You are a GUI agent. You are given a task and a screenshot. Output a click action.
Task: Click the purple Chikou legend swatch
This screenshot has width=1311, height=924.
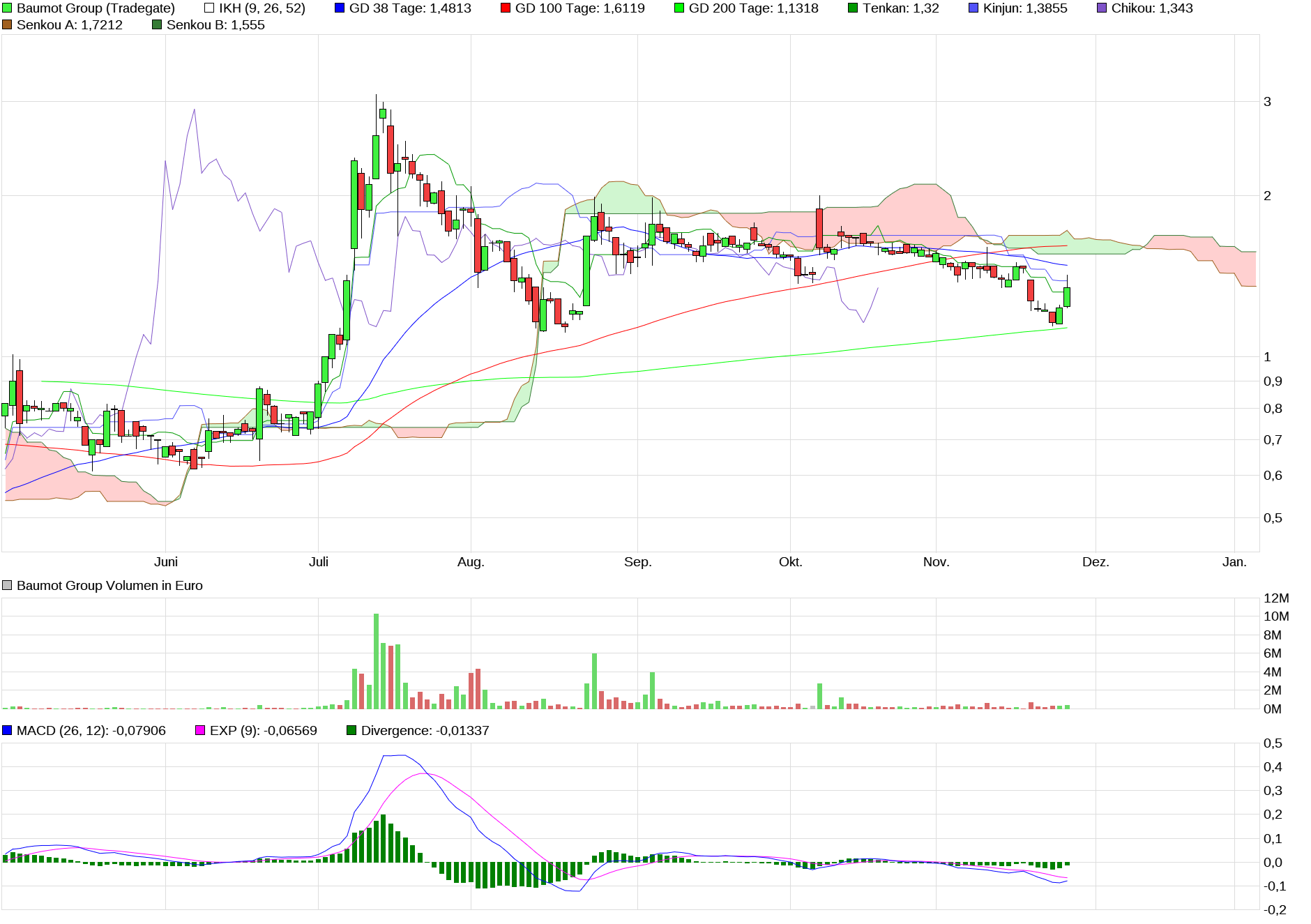point(1102,8)
